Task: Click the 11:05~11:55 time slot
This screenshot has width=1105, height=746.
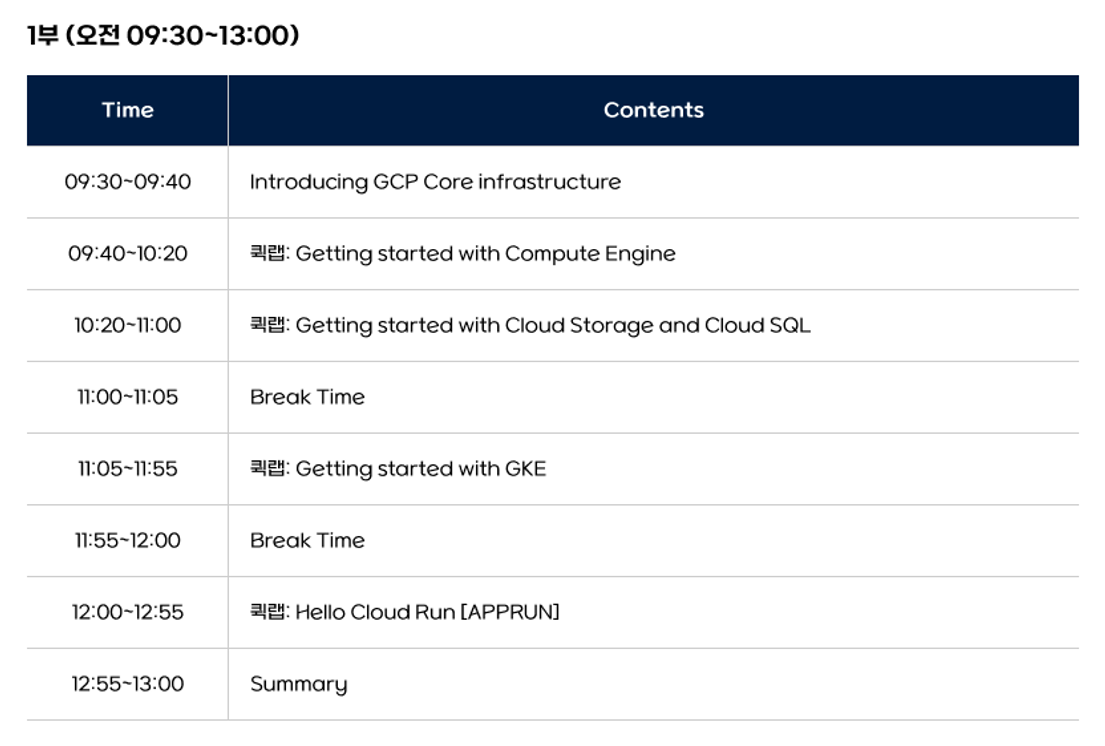Action: tap(127, 469)
